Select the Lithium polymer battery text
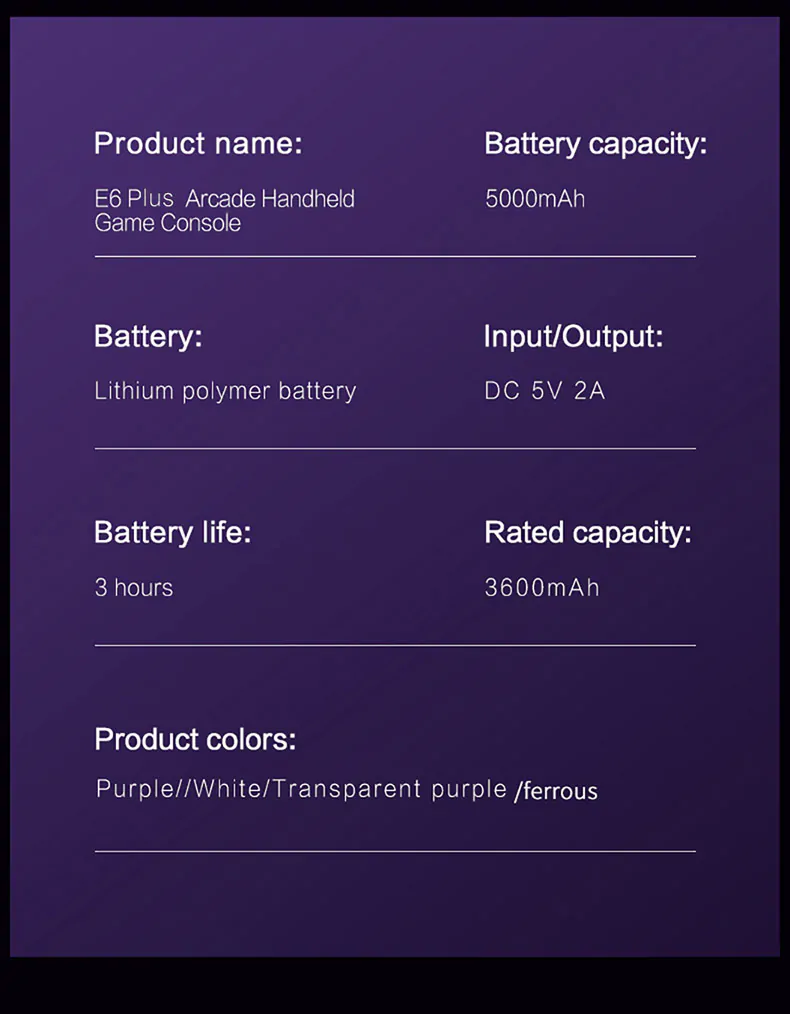This screenshot has width=790, height=1014. pos(225,391)
